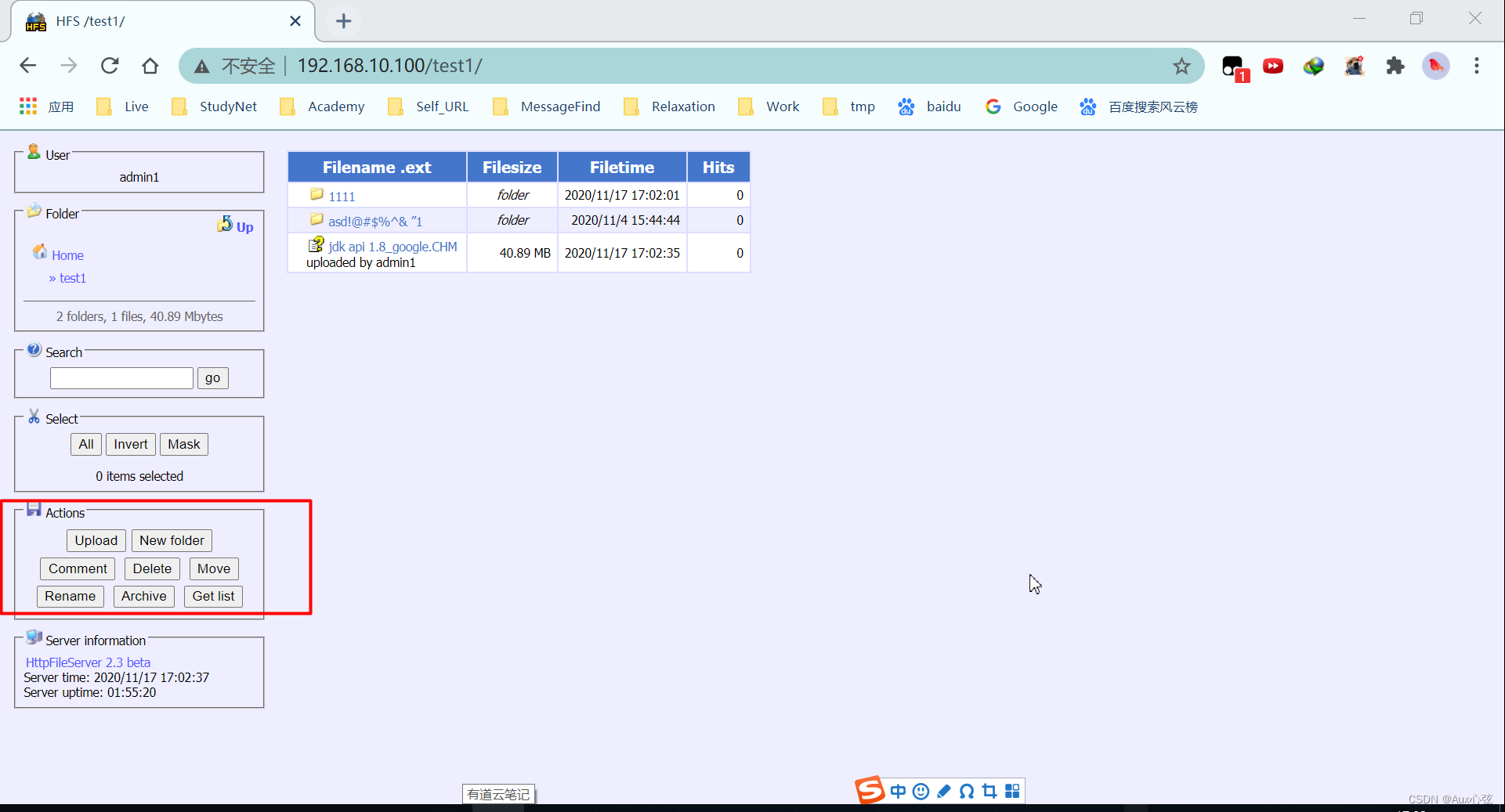Click the red YouTube extension icon
1505x812 pixels.
tap(1273, 66)
